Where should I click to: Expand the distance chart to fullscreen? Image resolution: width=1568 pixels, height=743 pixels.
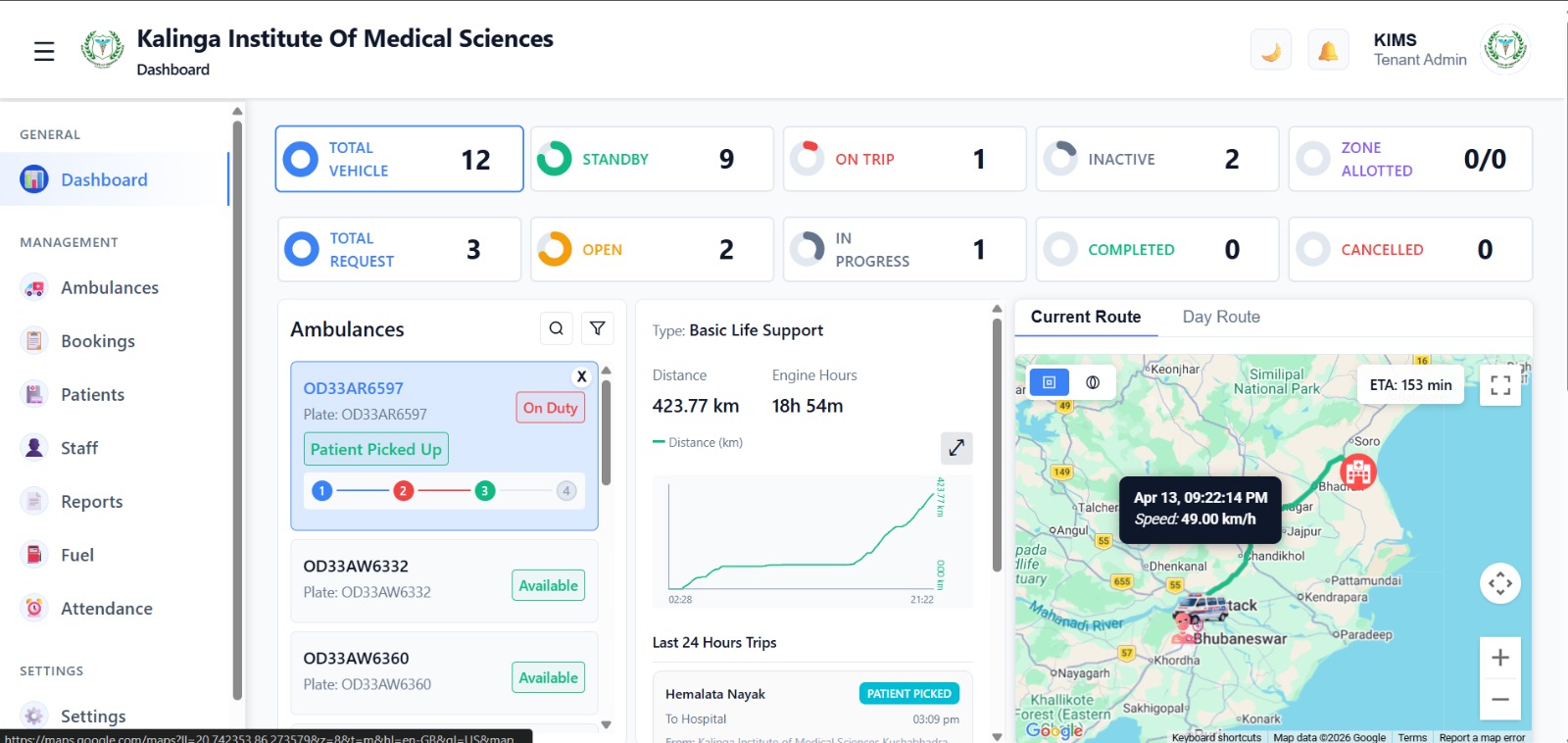point(956,448)
